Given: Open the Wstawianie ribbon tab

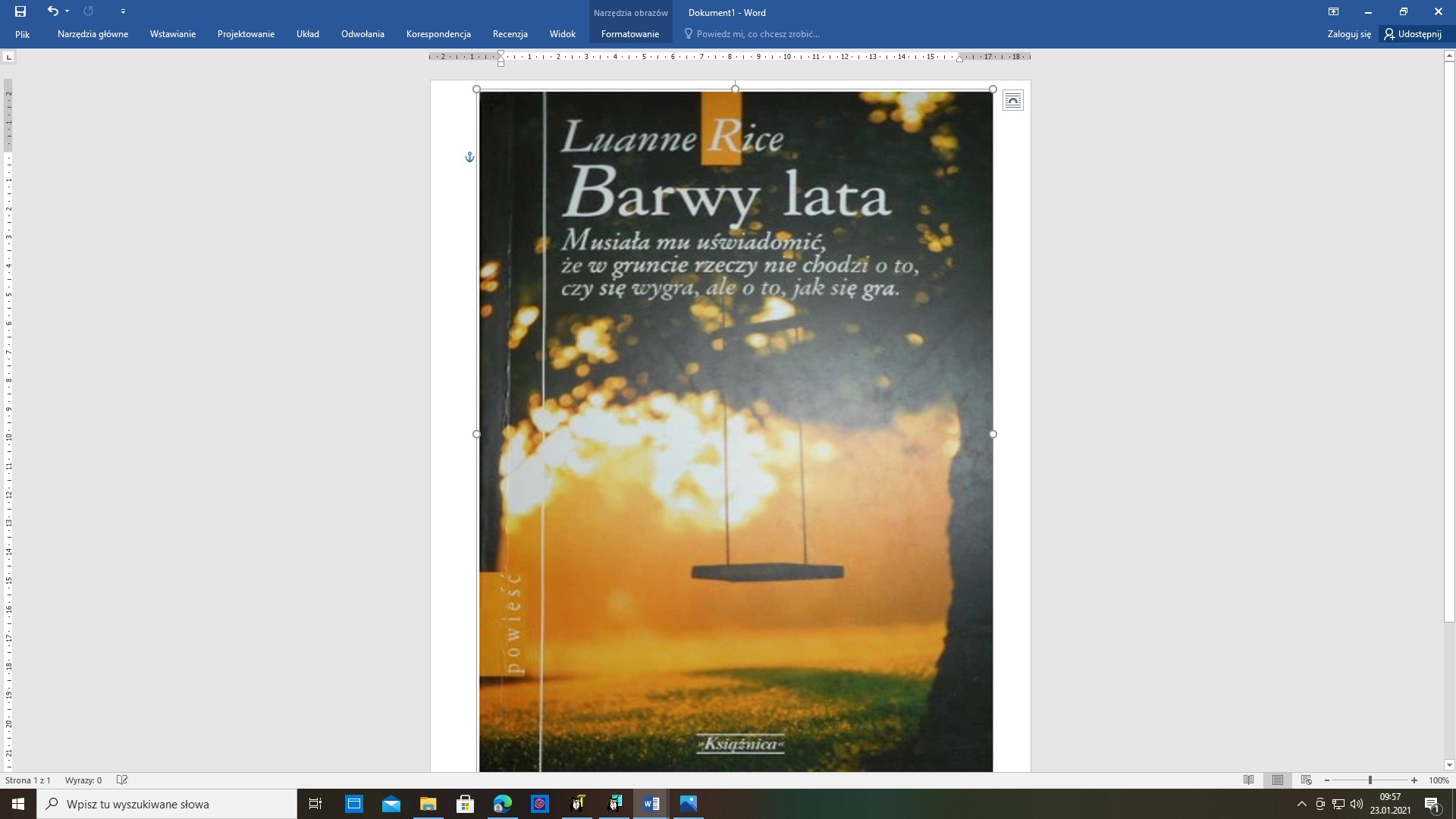Looking at the screenshot, I should point(173,34).
